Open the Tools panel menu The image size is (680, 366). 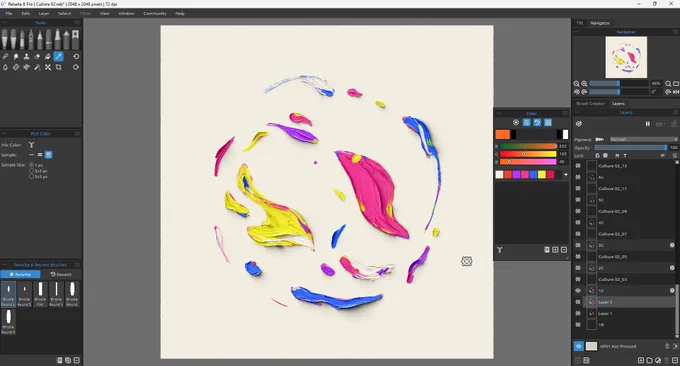(x=77, y=23)
